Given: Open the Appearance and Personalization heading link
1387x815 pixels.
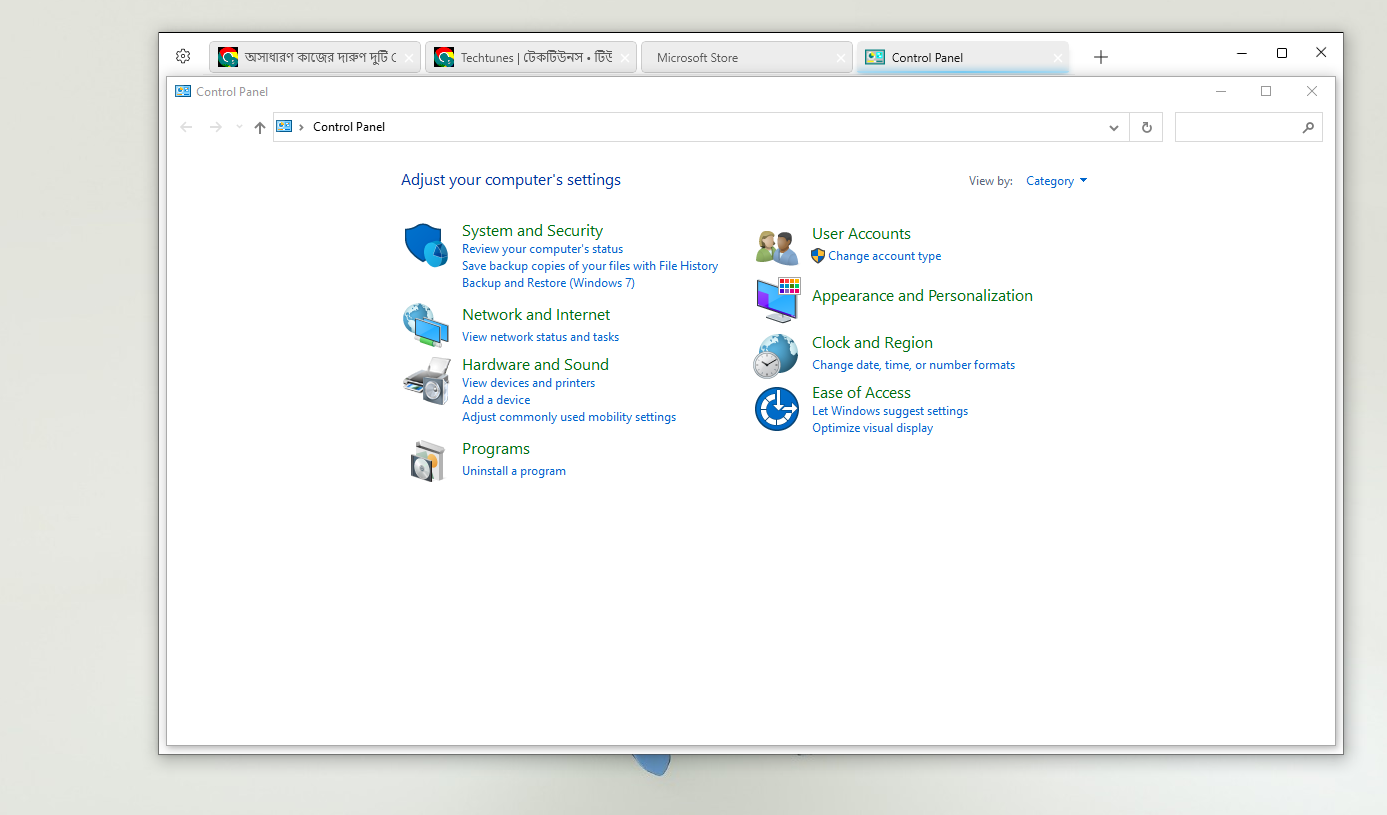Looking at the screenshot, I should [x=922, y=296].
